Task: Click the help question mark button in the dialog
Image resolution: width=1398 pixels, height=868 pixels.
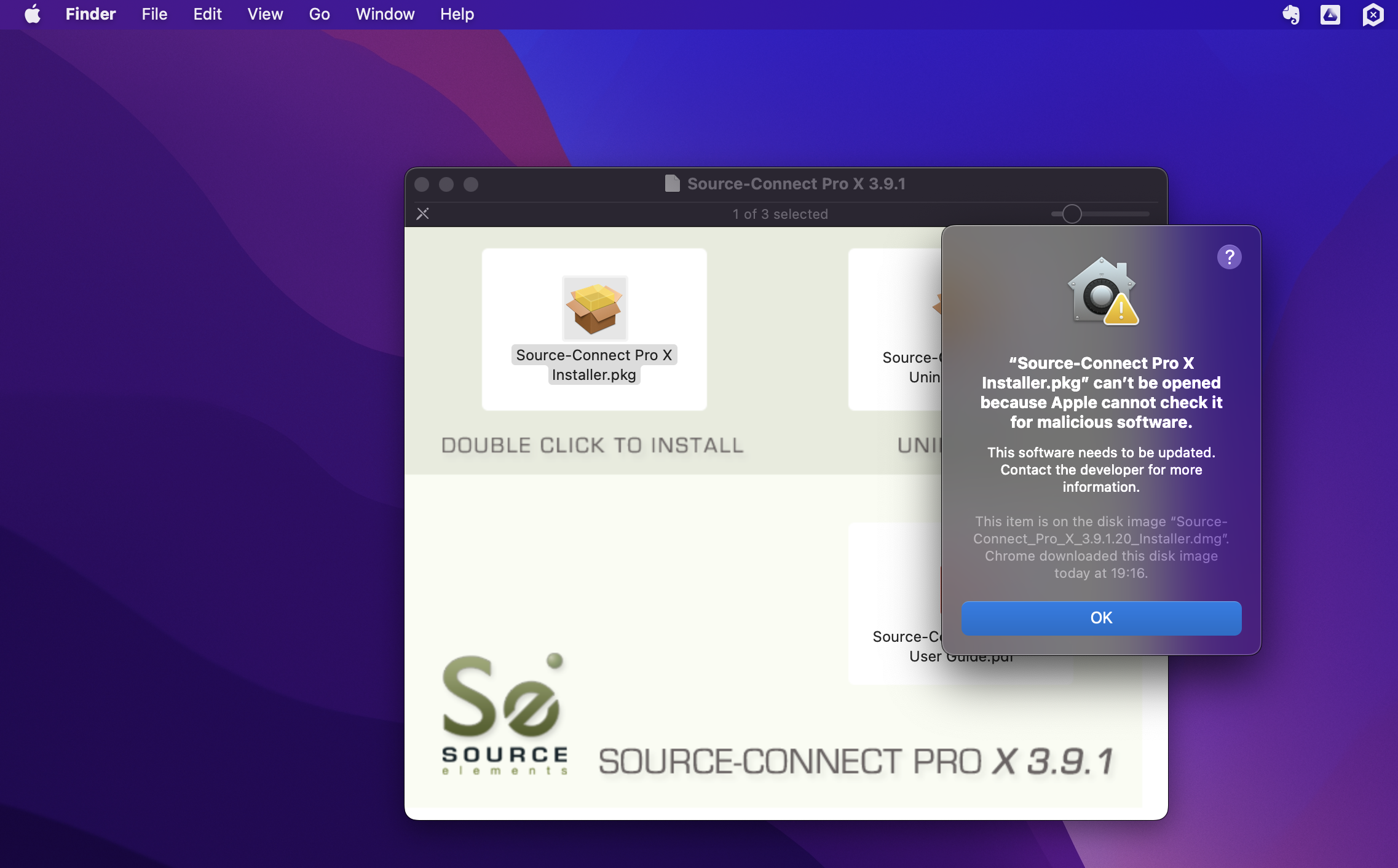Action: [x=1229, y=257]
